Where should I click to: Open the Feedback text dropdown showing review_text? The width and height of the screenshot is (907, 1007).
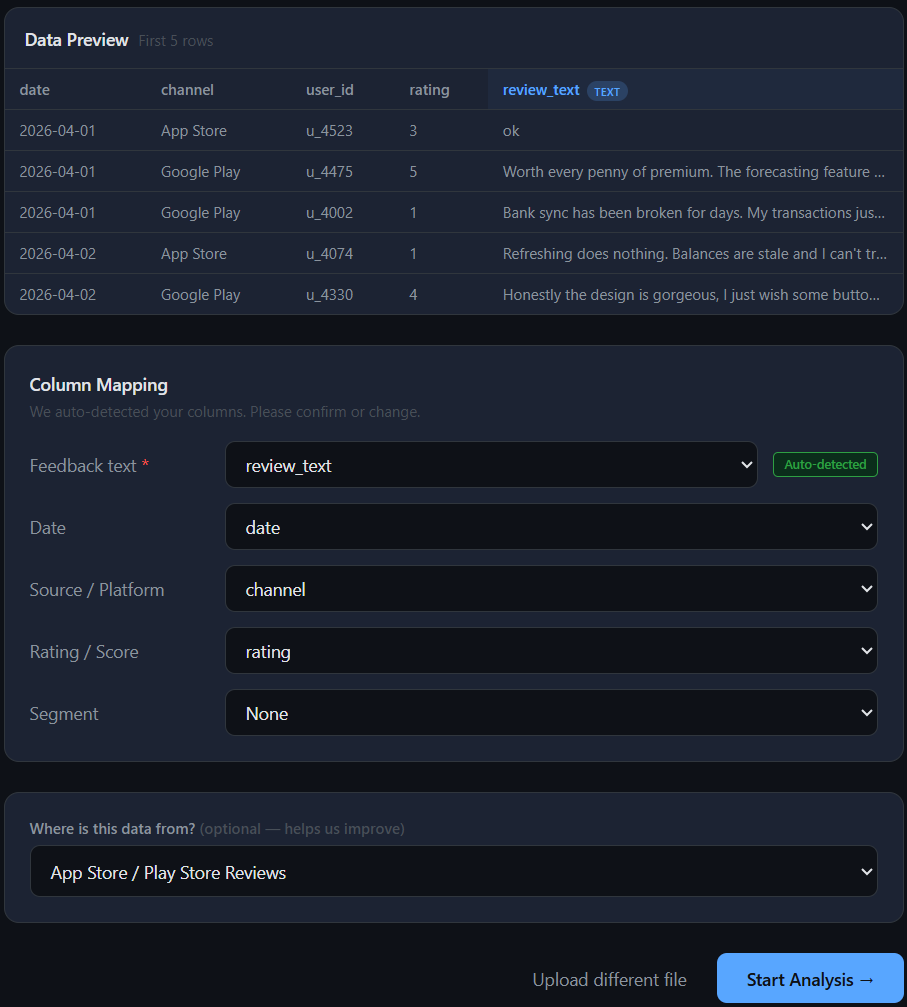coord(491,464)
